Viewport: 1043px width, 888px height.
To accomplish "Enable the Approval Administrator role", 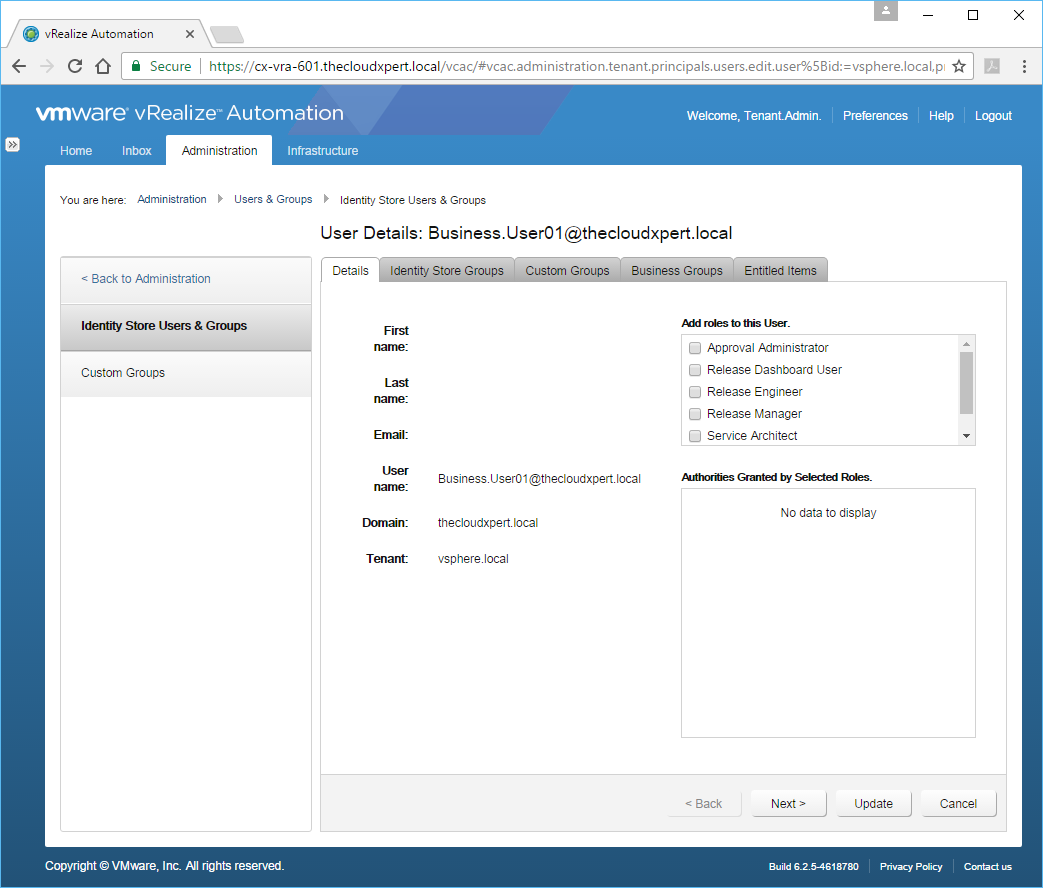I will tap(695, 348).
